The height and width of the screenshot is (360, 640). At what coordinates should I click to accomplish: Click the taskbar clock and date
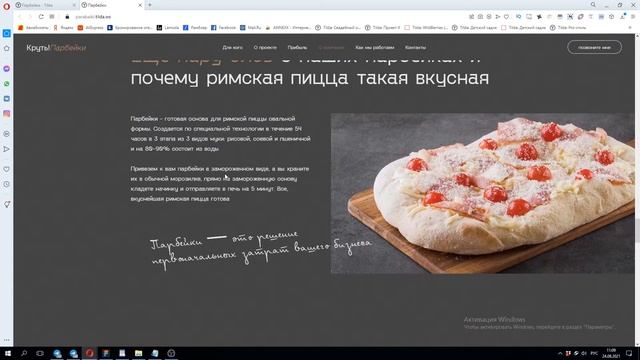(x=611, y=353)
